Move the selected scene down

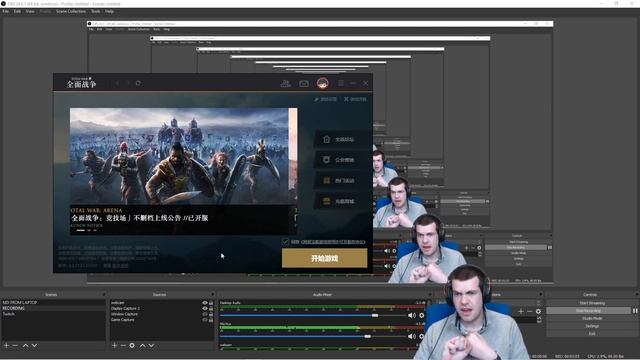(x=34, y=345)
